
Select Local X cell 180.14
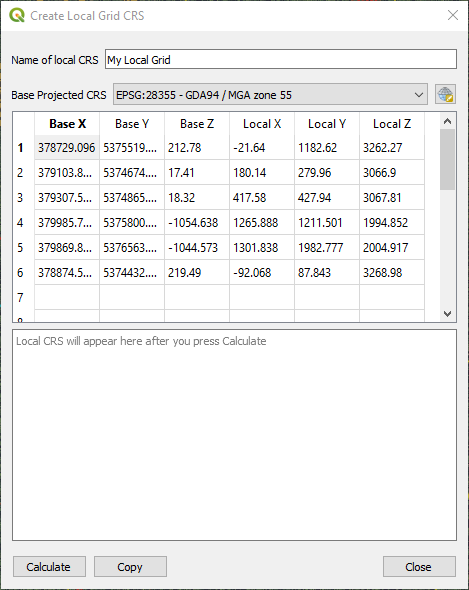coord(262,172)
